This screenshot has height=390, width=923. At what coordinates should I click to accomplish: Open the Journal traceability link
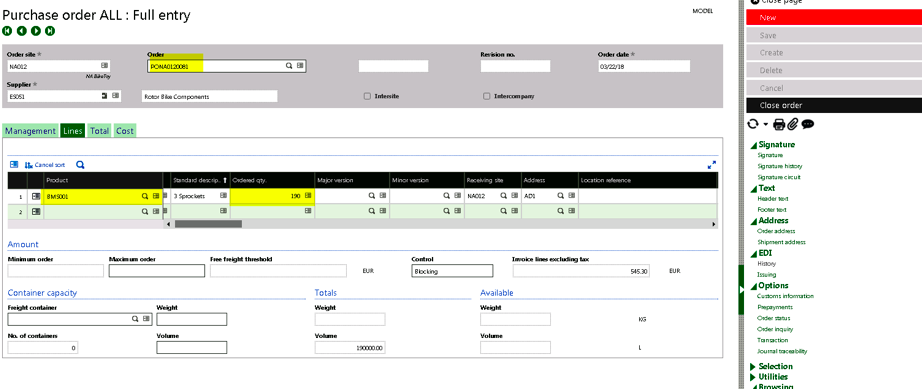tap(782, 351)
